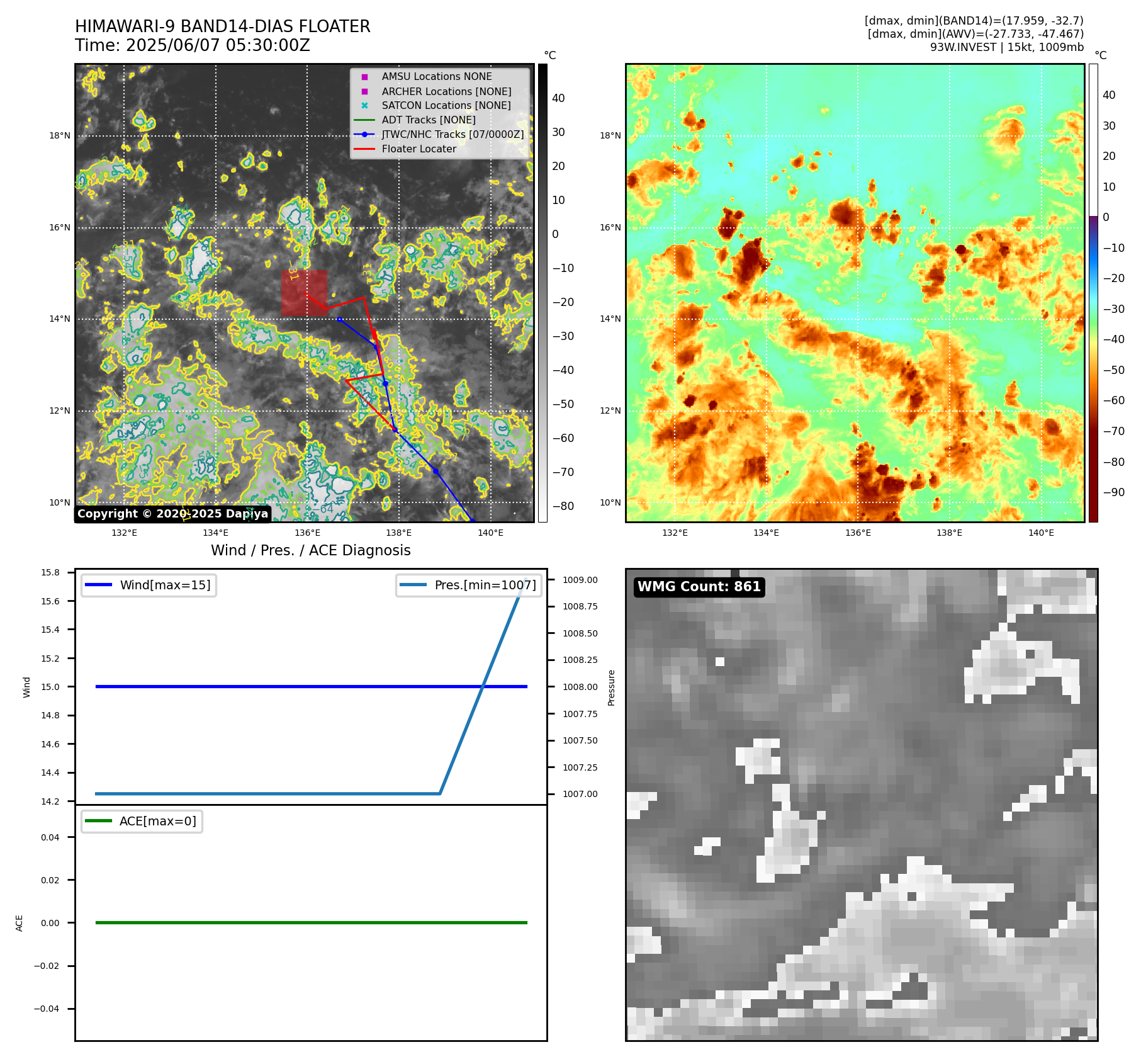The image size is (1141, 1064).
Task: Click the ARCHER Locations [NONE] legend entry
Action: [x=446, y=91]
